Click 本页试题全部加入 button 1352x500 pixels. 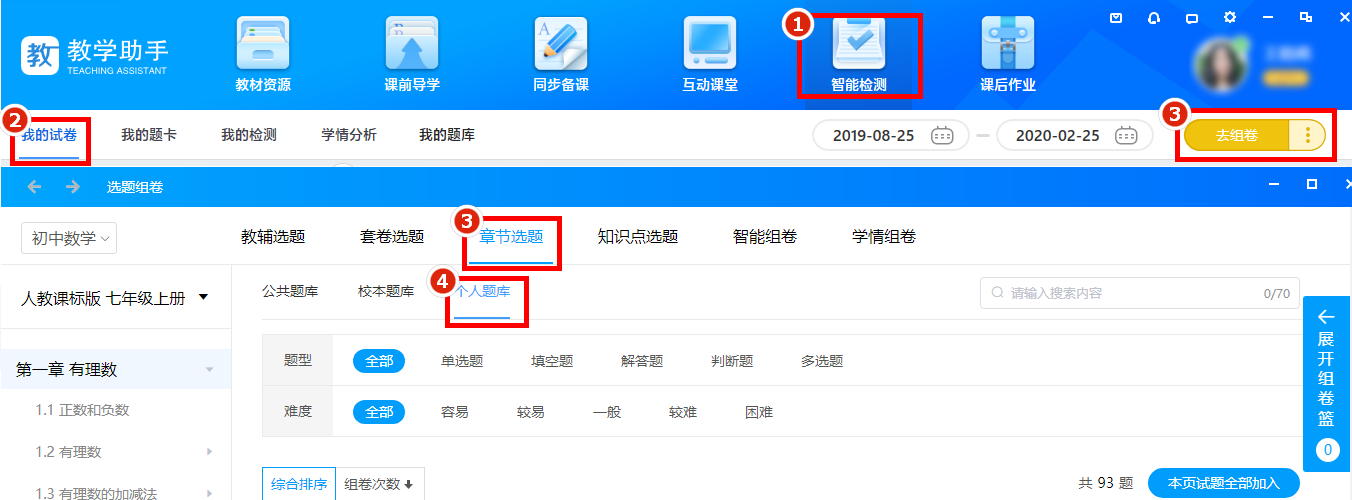(x=1223, y=483)
